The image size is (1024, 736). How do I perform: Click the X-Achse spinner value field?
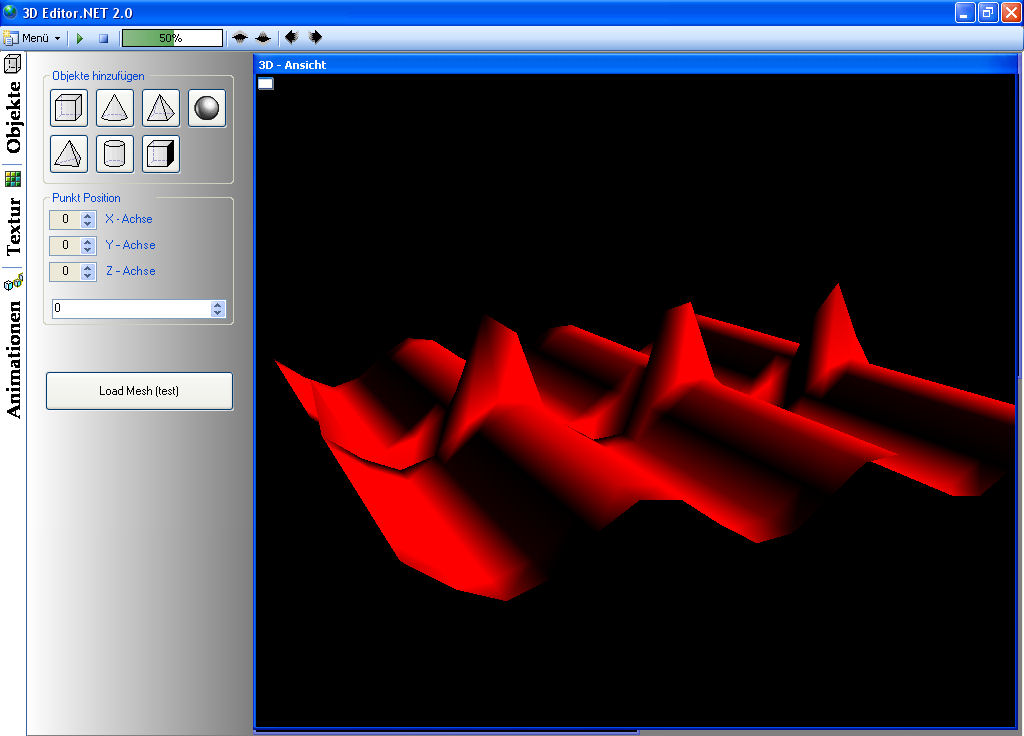[65, 219]
